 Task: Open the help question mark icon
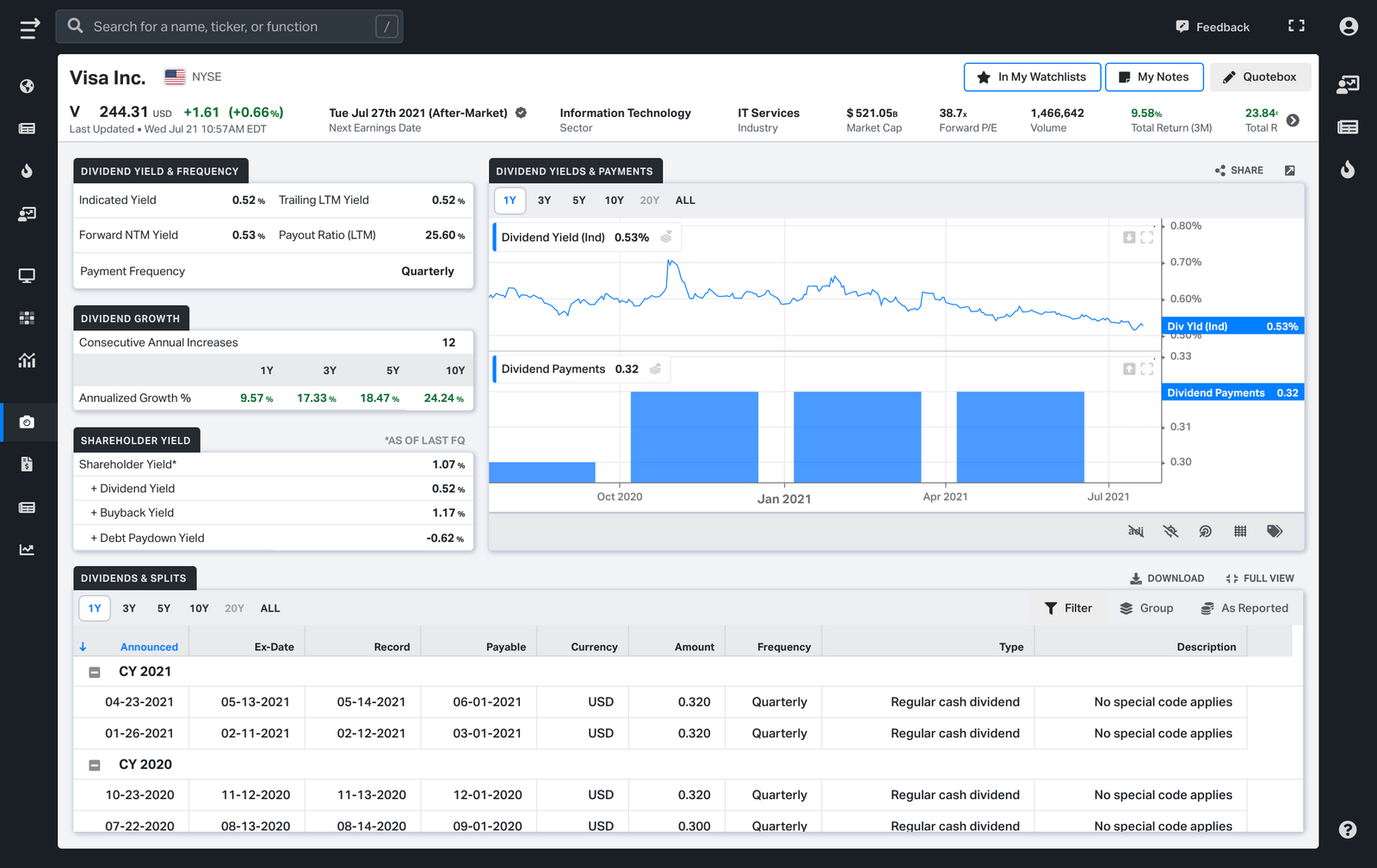click(x=1348, y=829)
